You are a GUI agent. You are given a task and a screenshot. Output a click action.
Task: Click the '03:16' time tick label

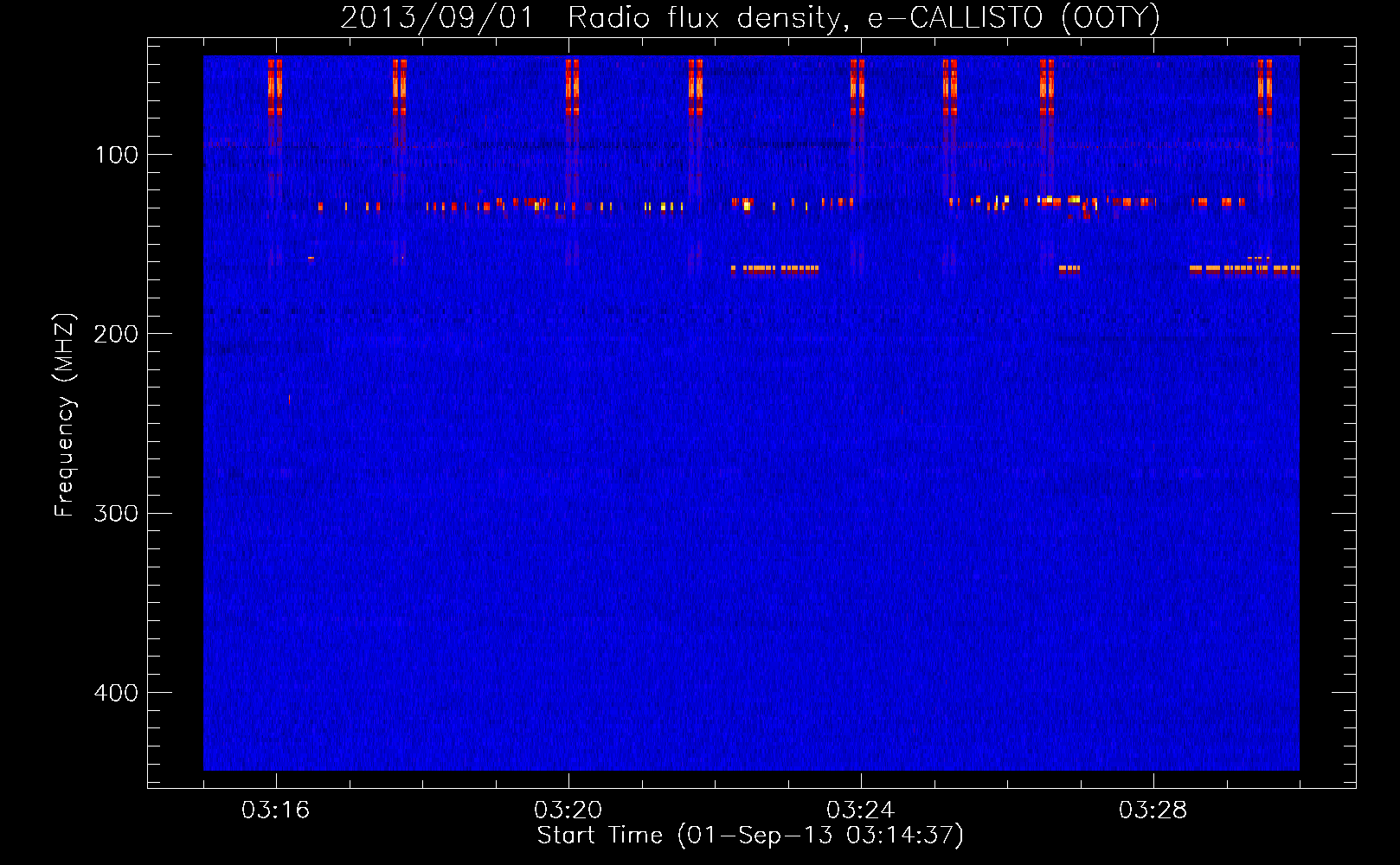click(x=275, y=811)
